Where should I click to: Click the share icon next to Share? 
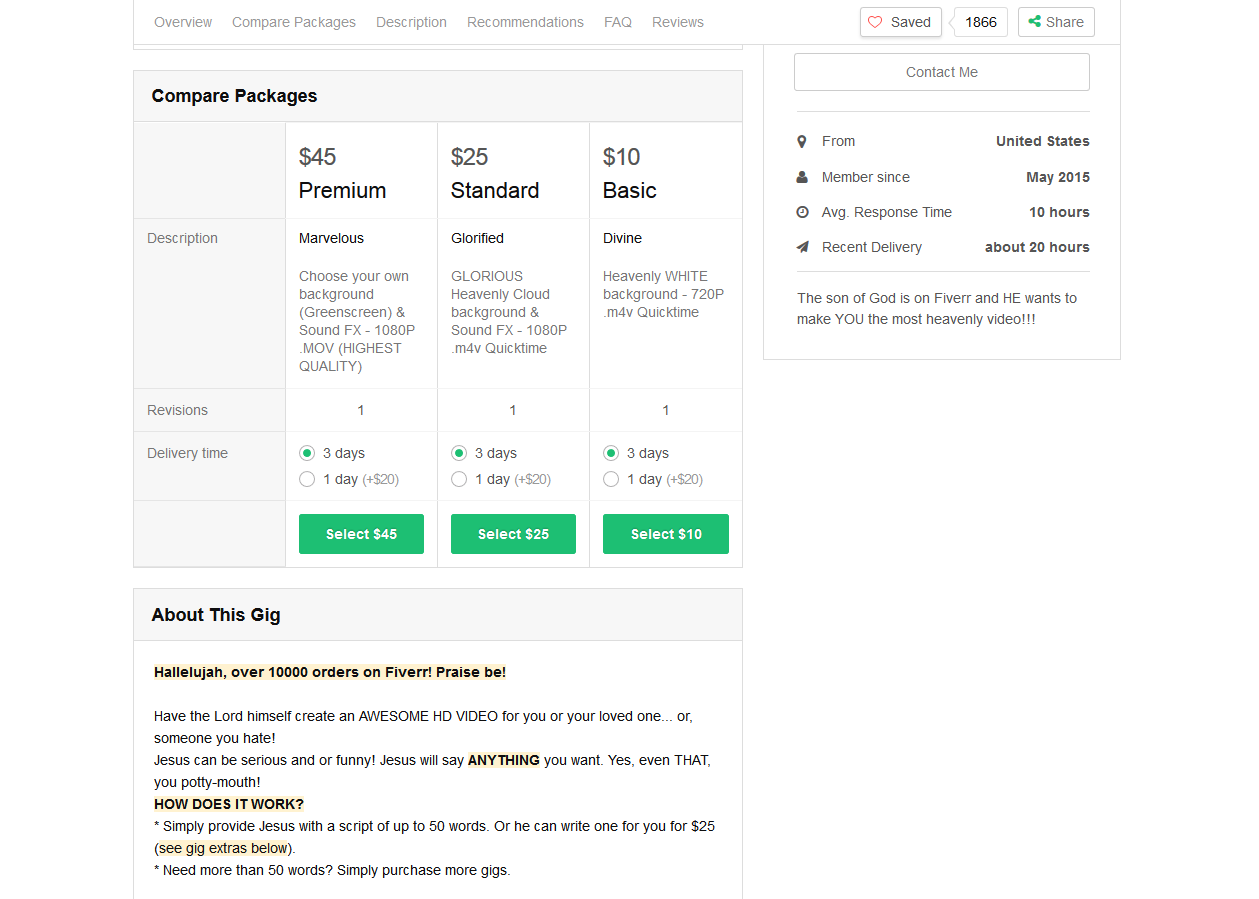click(1035, 22)
